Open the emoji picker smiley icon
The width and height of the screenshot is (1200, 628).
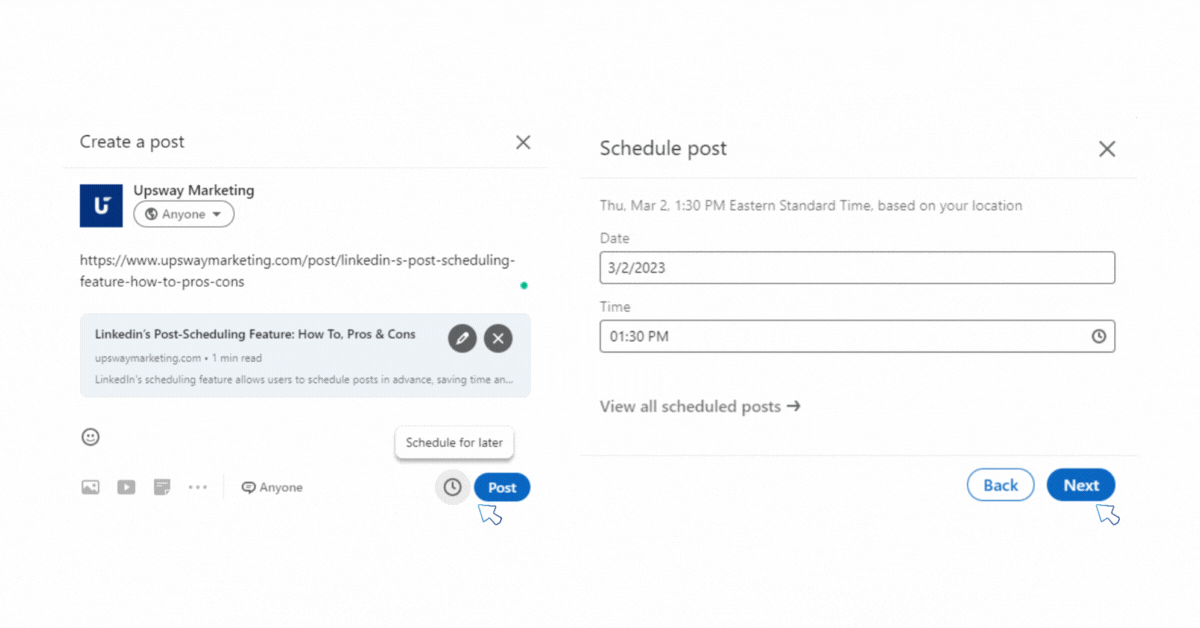pyautogui.click(x=90, y=437)
